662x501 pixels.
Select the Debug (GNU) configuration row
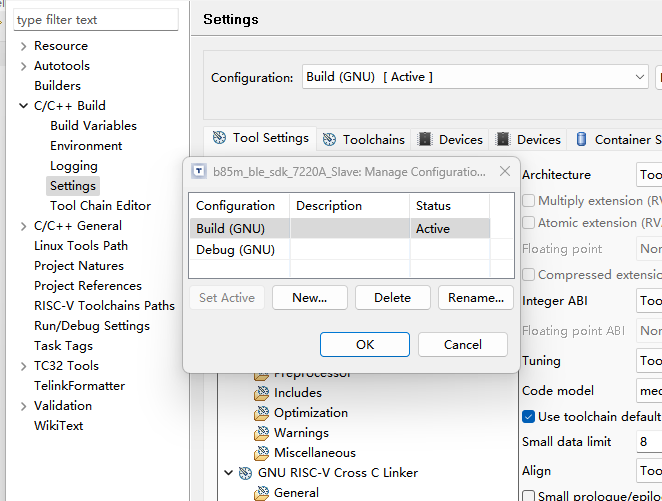click(x=340, y=249)
